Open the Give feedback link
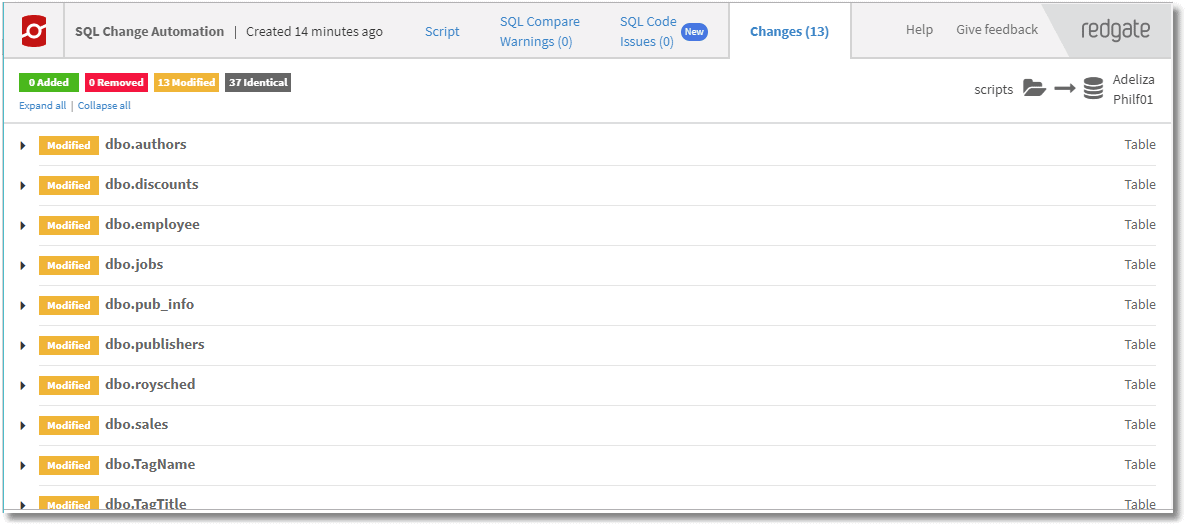1187x527 pixels. click(x=997, y=30)
